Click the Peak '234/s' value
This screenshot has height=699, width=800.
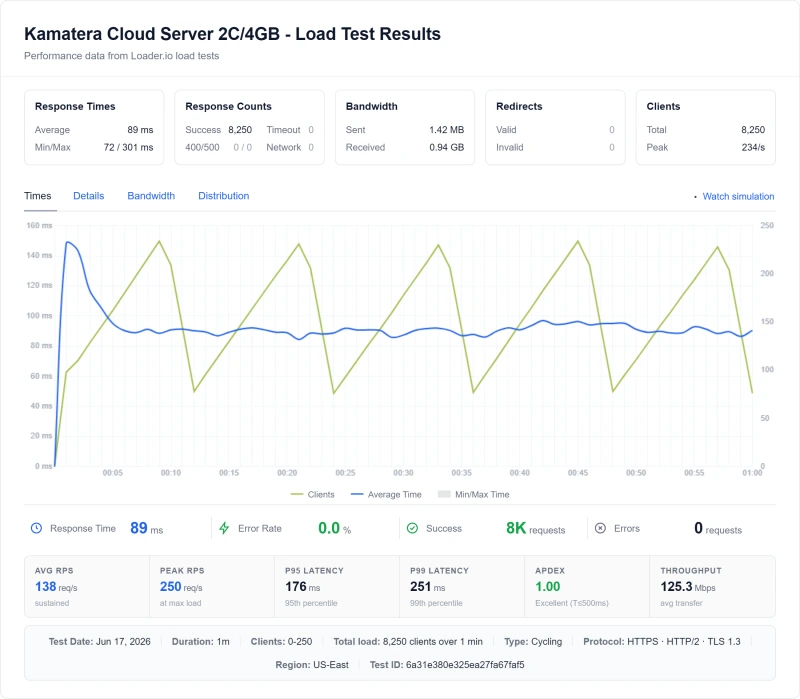pos(753,147)
